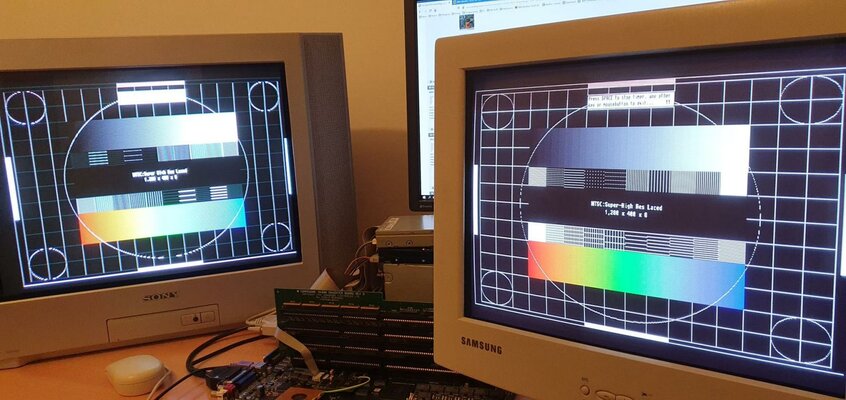
Task: Click bottom-right corner circle on Samsung test pattern
Action: [800, 340]
